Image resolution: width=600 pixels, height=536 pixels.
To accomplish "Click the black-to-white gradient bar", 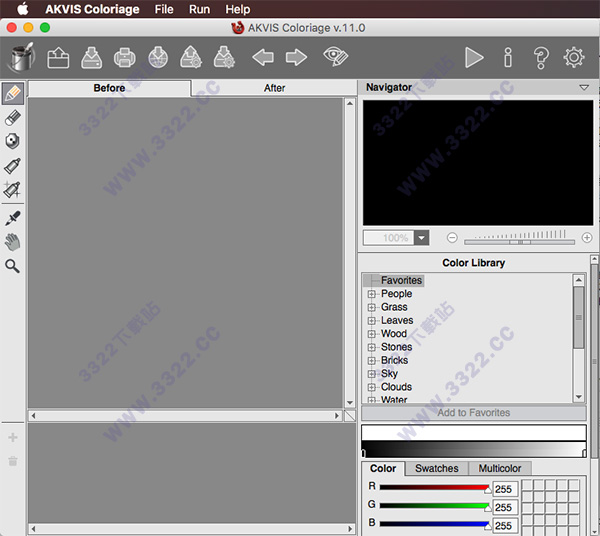I will click(474, 449).
